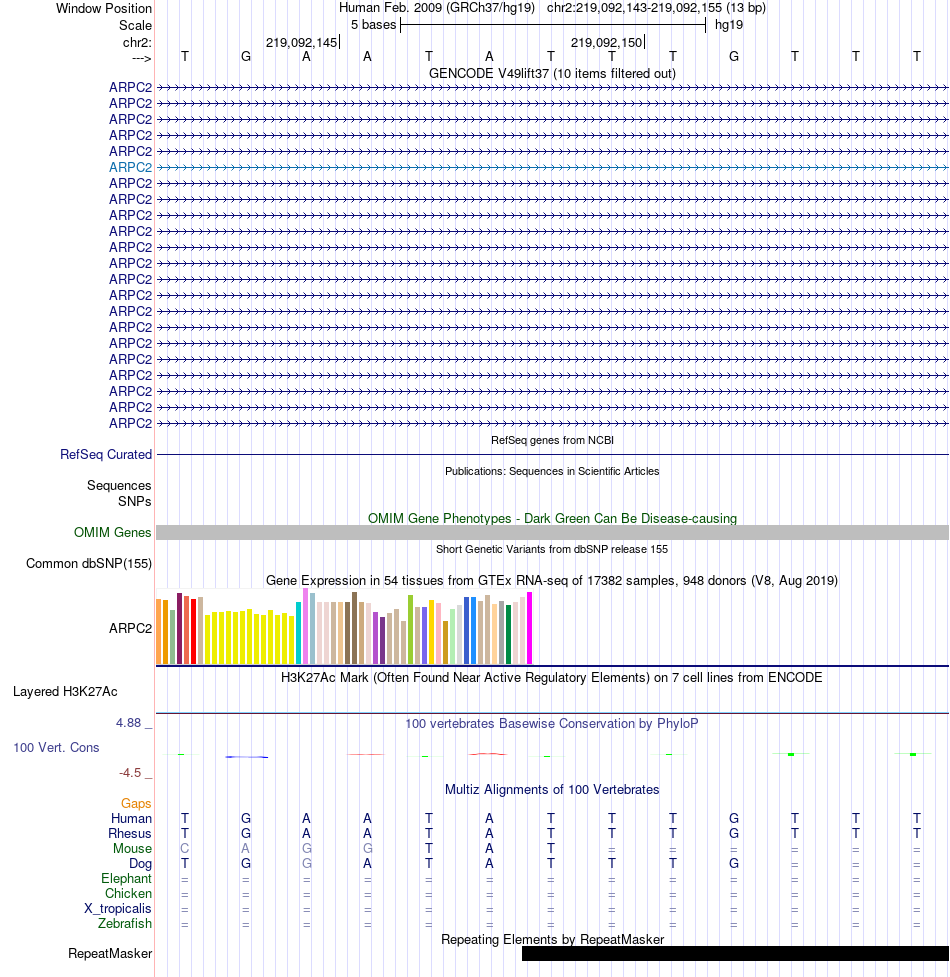Screen dimensions: 950x977
Task: Click the gray OMIM Genes item bar
Action: click(x=552, y=533)
